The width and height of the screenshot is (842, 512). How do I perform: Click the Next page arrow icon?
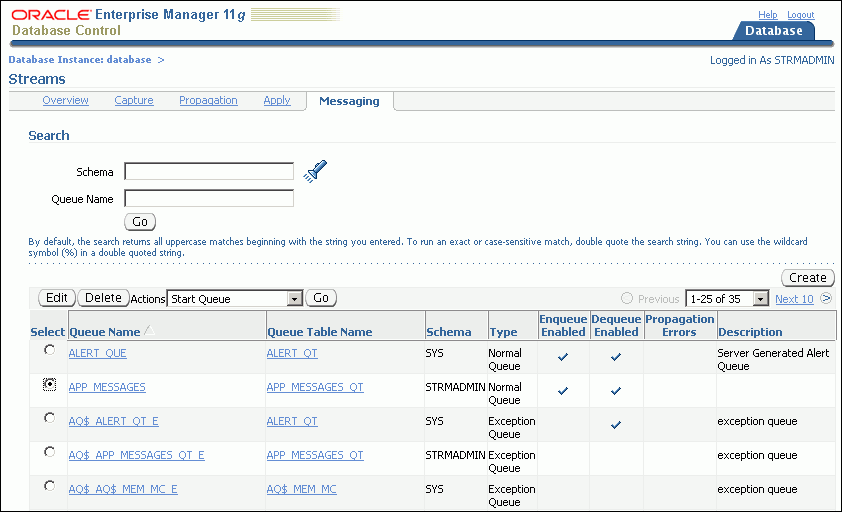(826, 298)
